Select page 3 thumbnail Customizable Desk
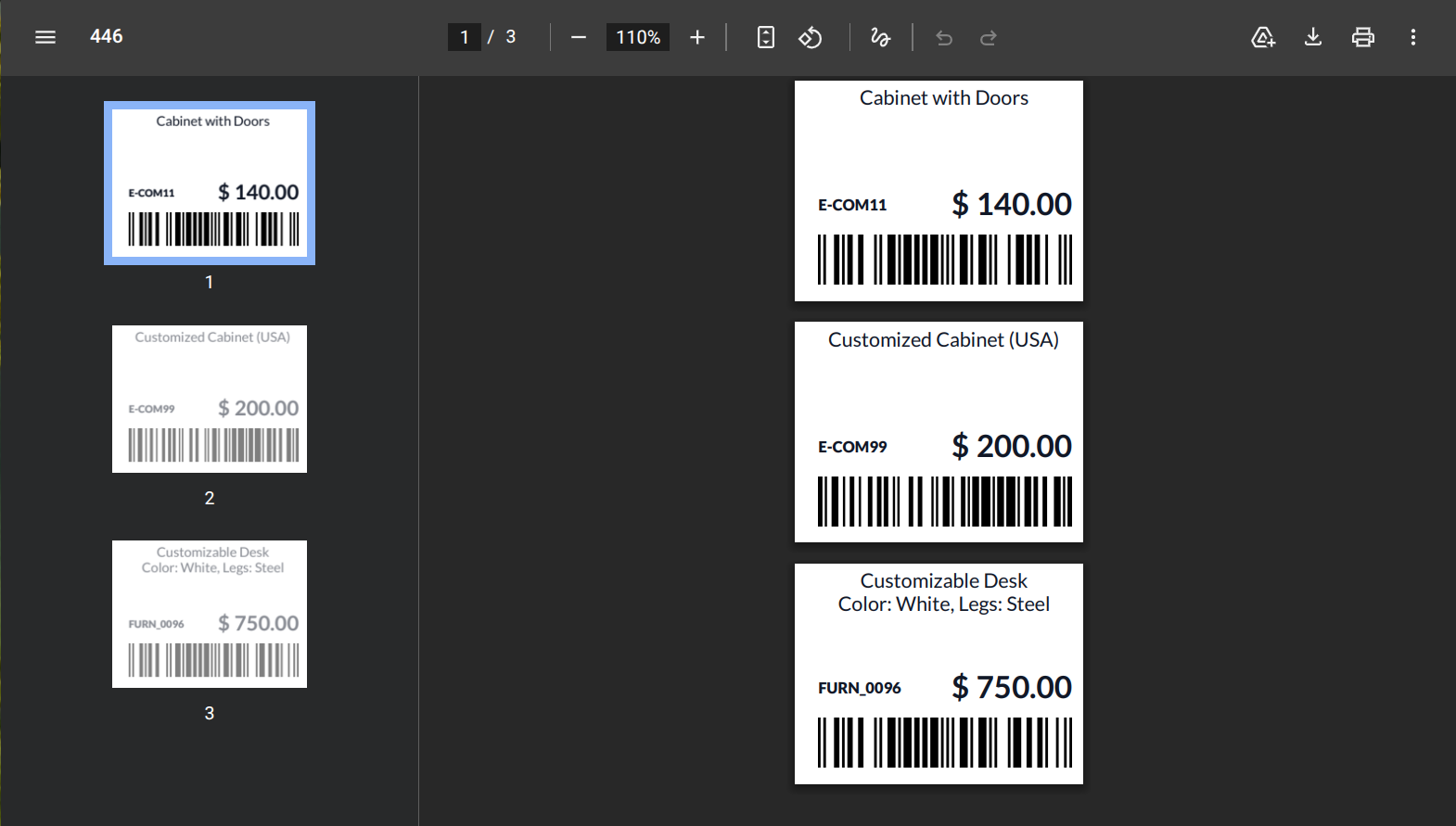This screenshot has height=826, width=1456. (x=210, y=614)
